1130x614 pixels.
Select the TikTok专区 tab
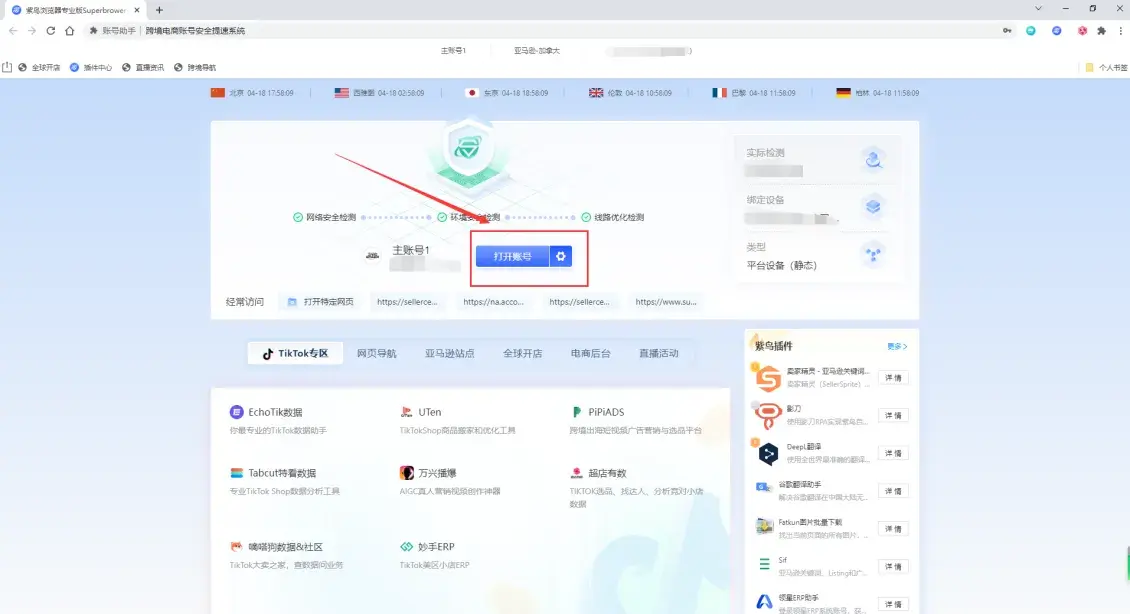[x=295, y=353]
